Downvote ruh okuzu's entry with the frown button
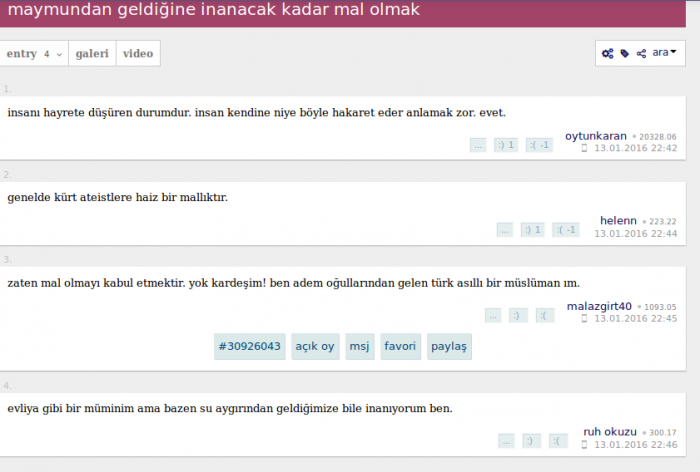Viewport: 700px width, 472px height. tap(558, 441)
